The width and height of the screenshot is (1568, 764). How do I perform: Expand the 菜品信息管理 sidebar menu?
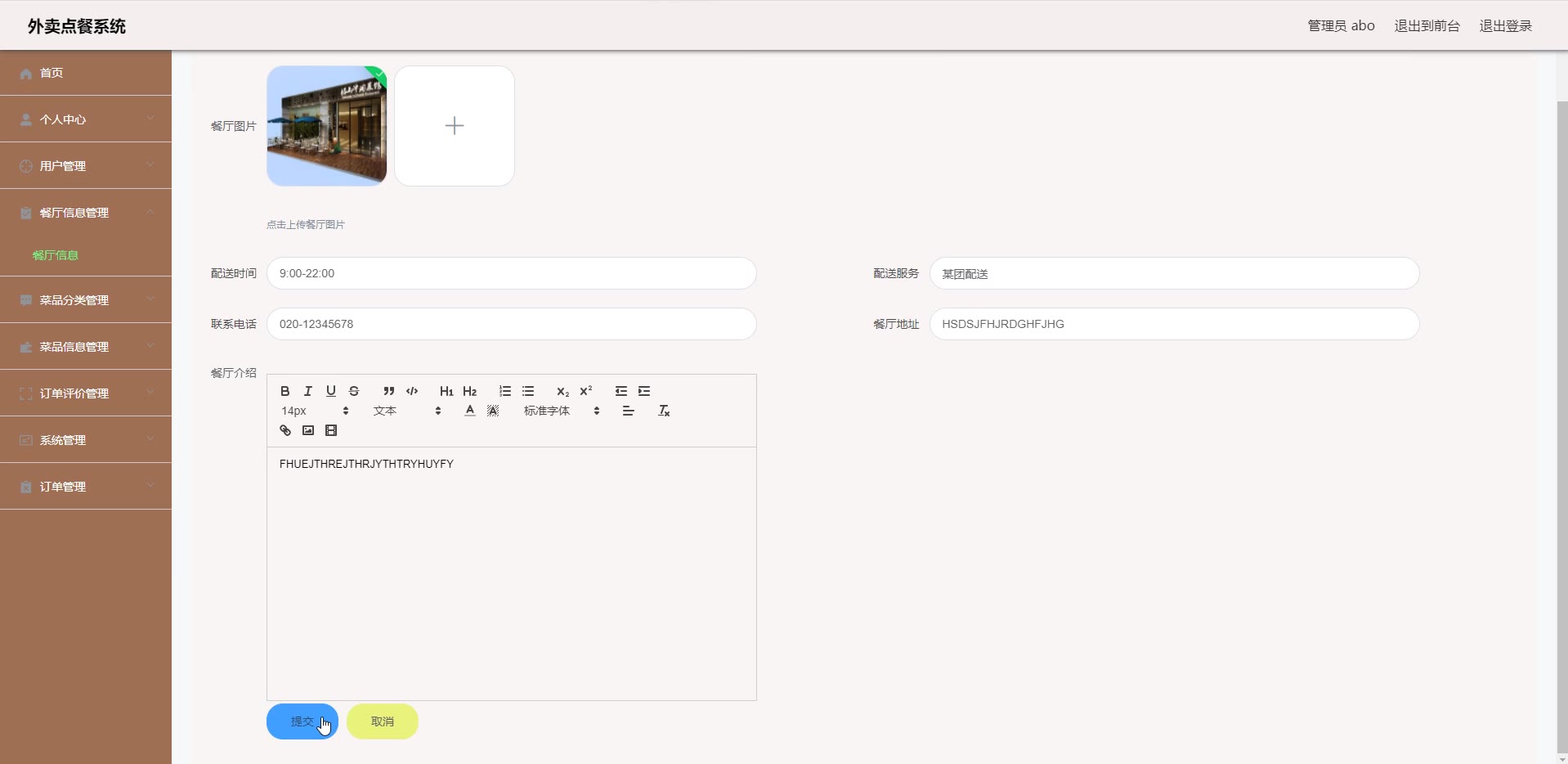[86, 347]
